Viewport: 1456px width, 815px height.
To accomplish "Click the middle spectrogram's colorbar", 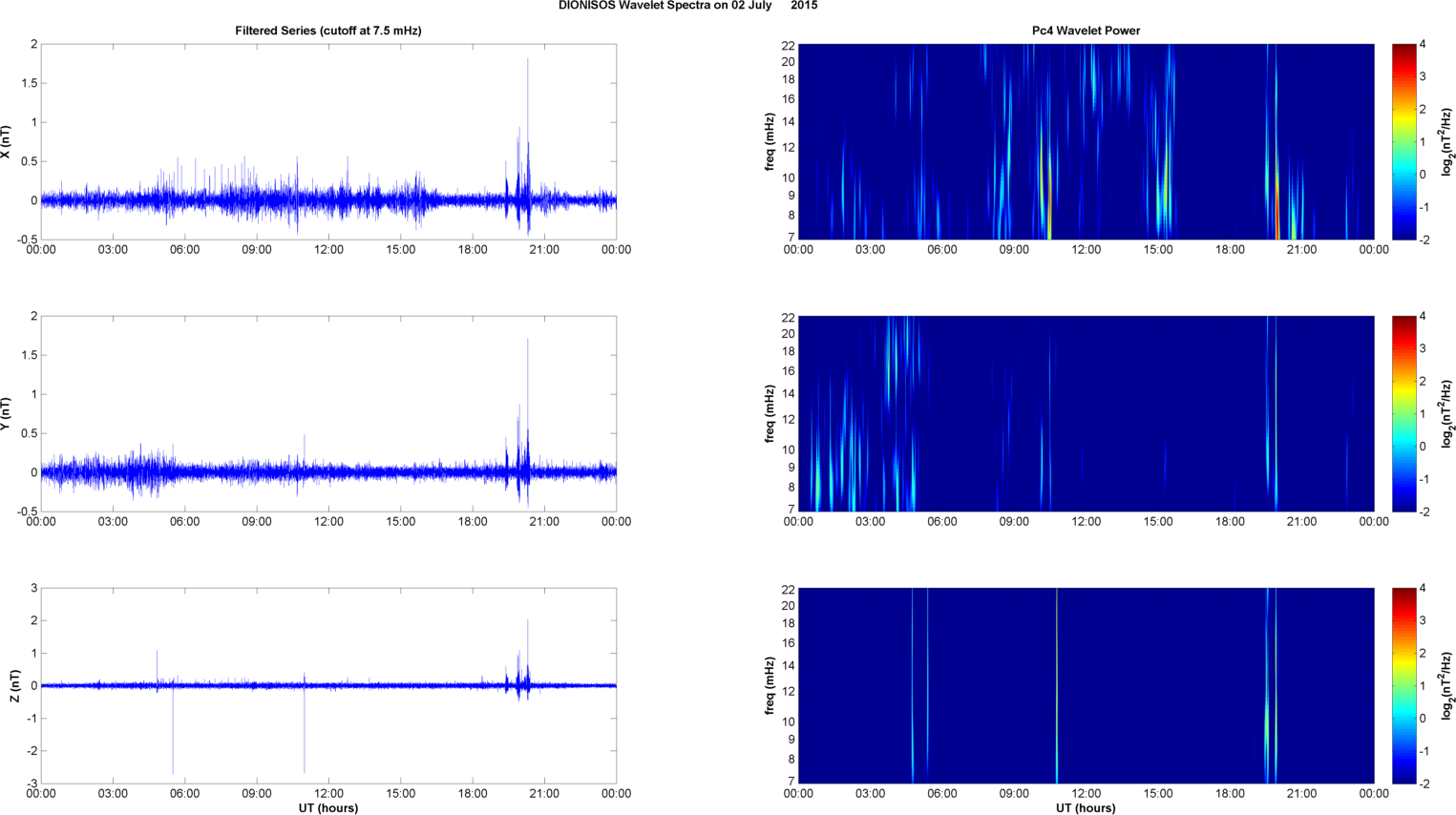I will [x=1403, y=413].
